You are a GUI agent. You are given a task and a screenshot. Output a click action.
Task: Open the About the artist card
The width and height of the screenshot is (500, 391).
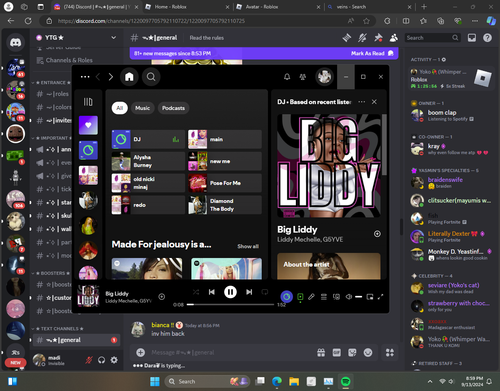(x=329, y=266)
